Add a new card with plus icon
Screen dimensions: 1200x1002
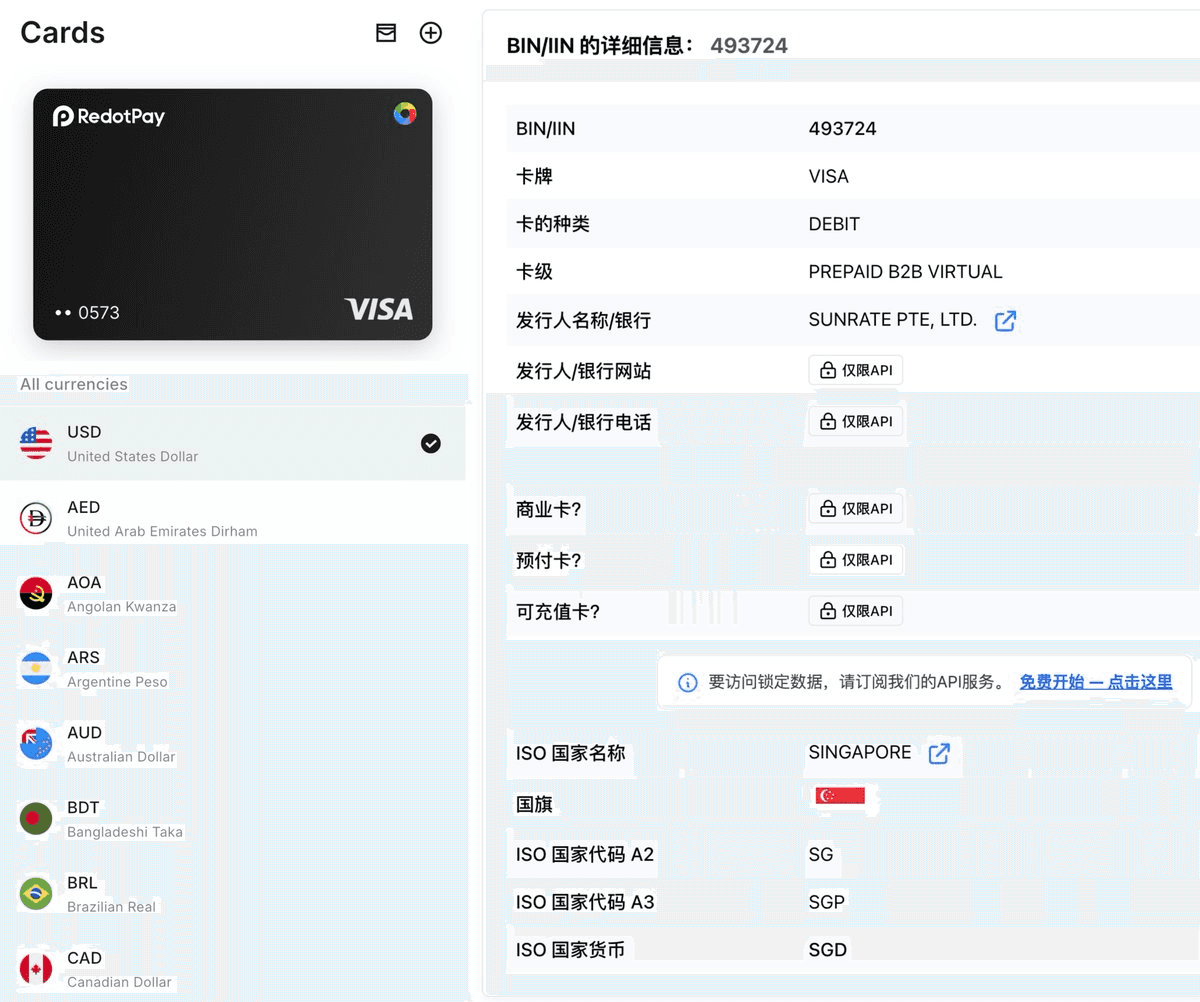(430, 33)
